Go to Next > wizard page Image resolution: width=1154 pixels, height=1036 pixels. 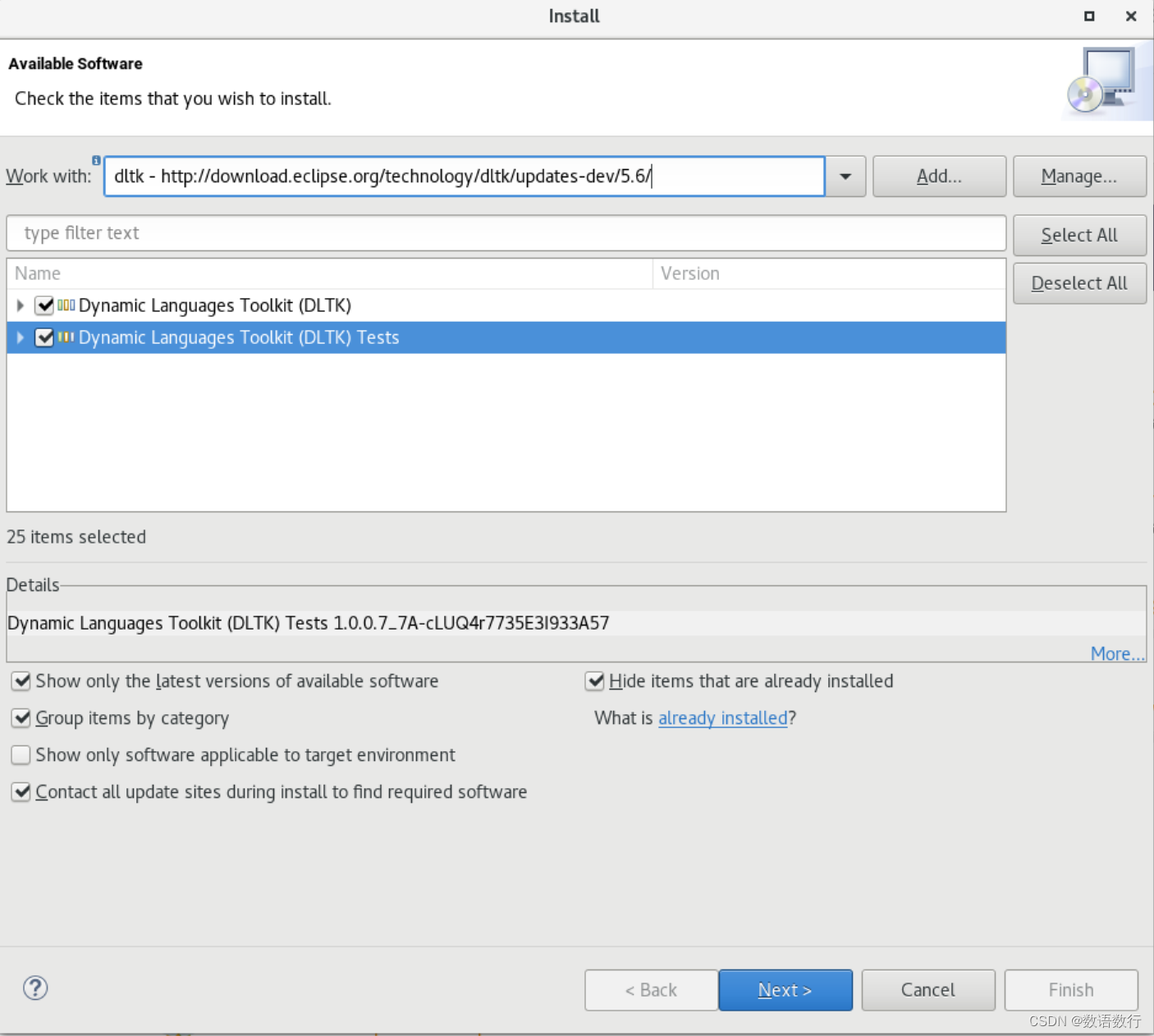click(785, 990)
